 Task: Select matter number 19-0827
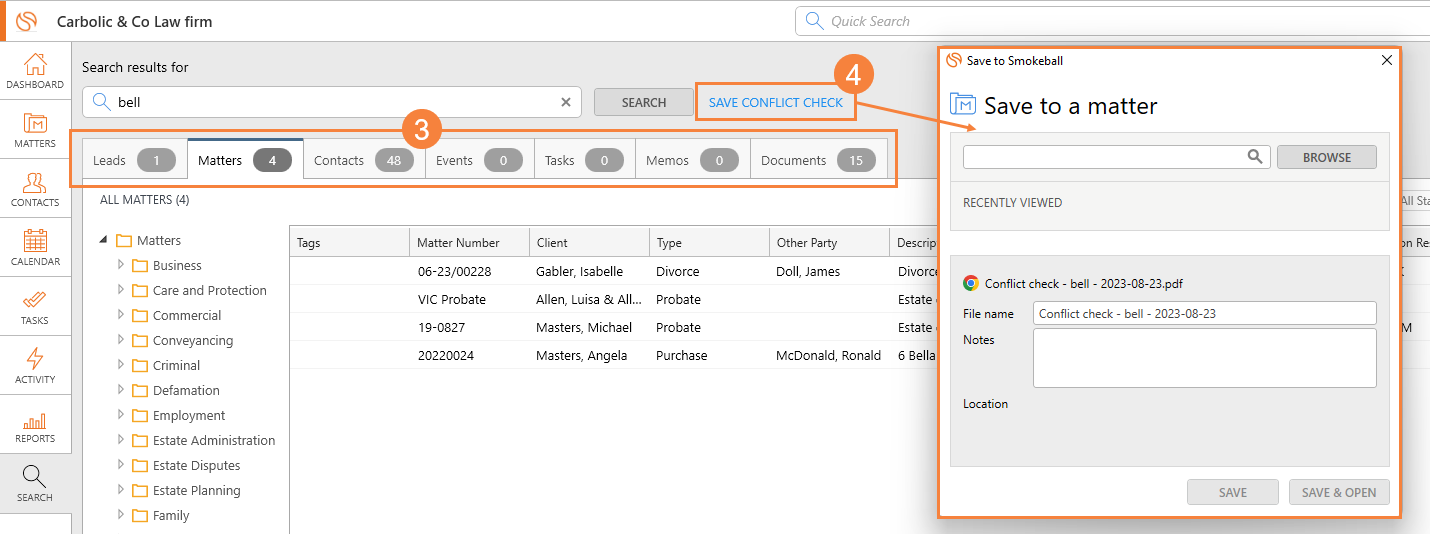pos(441,327)
